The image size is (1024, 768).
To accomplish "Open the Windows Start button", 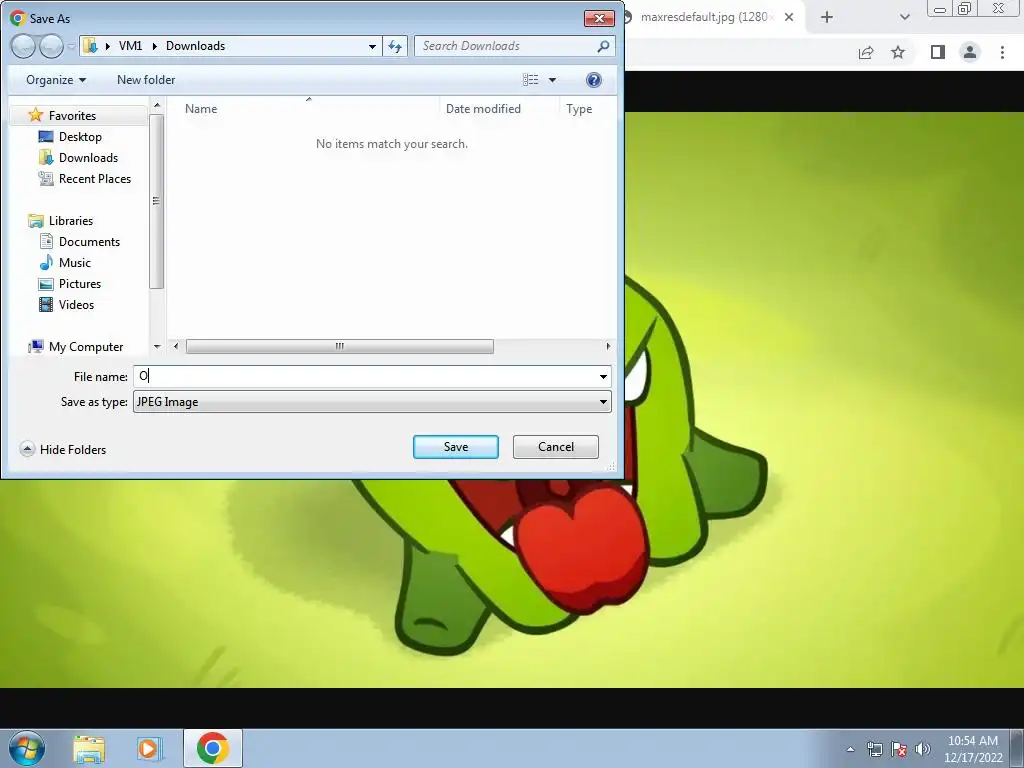I will coord(27,748).
